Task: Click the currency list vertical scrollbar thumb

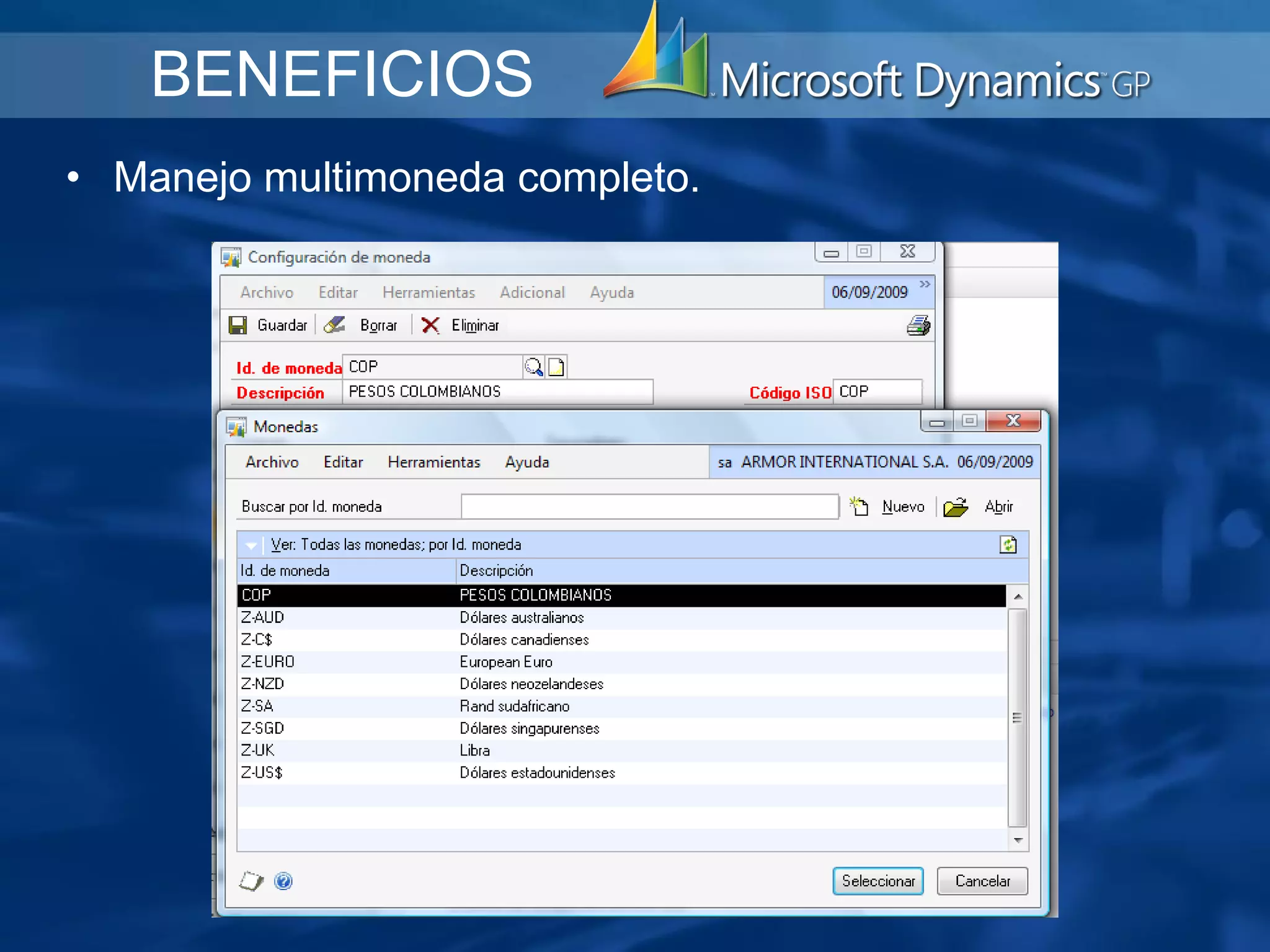Action: point(1017,718)
